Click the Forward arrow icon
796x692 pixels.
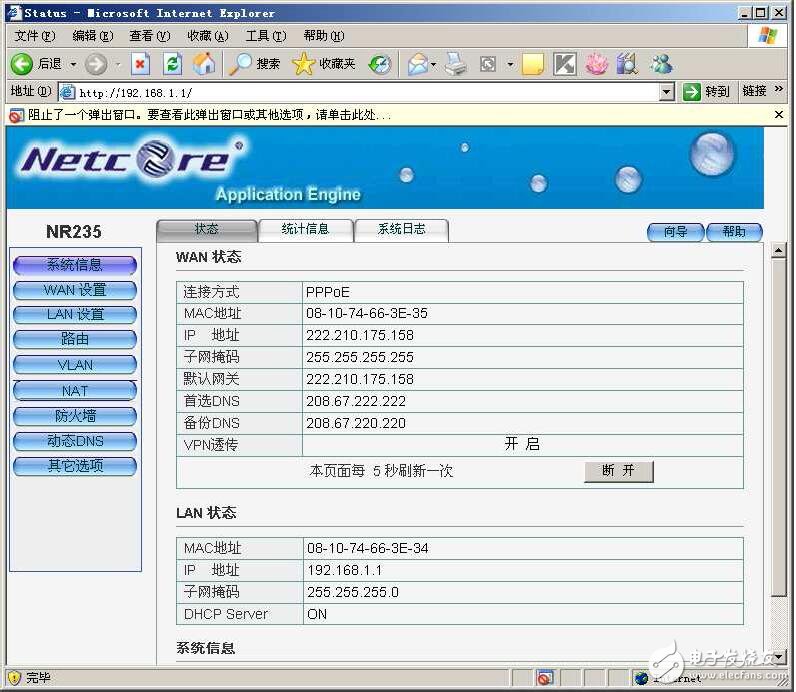95,64
